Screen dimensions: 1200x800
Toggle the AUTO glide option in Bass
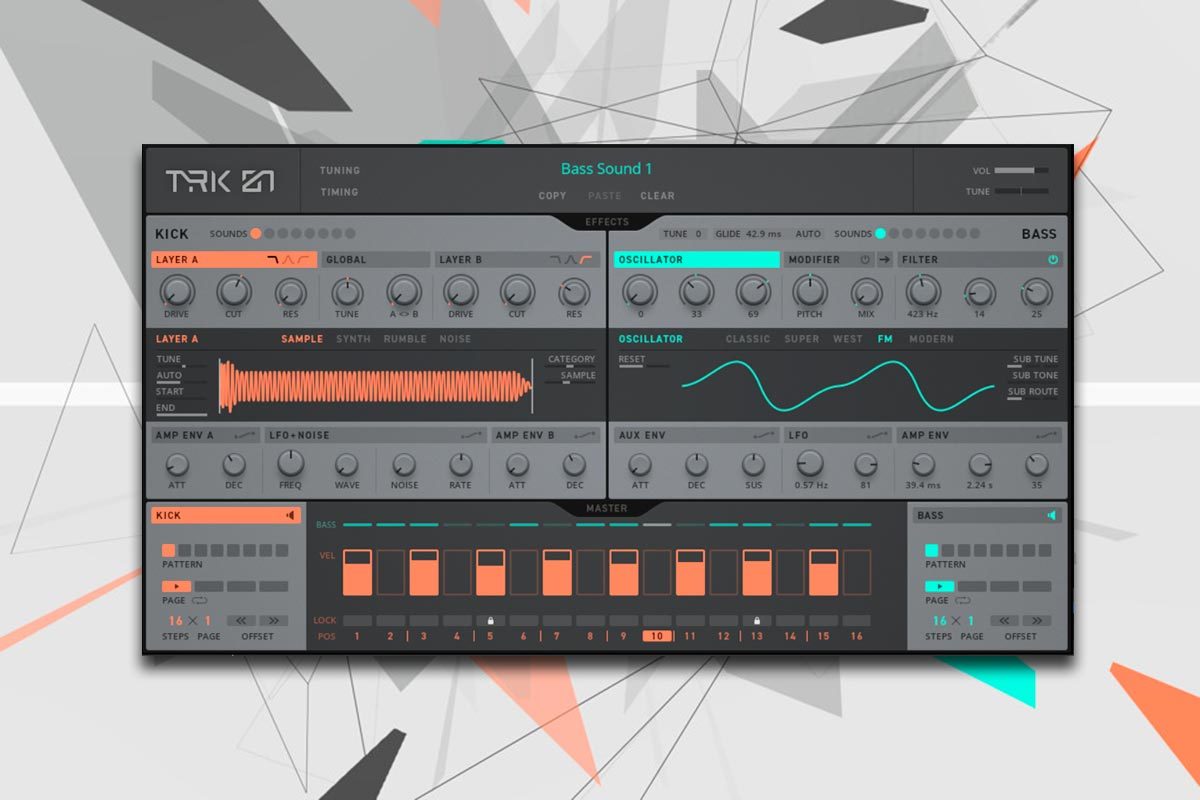(x=808, y=234)
